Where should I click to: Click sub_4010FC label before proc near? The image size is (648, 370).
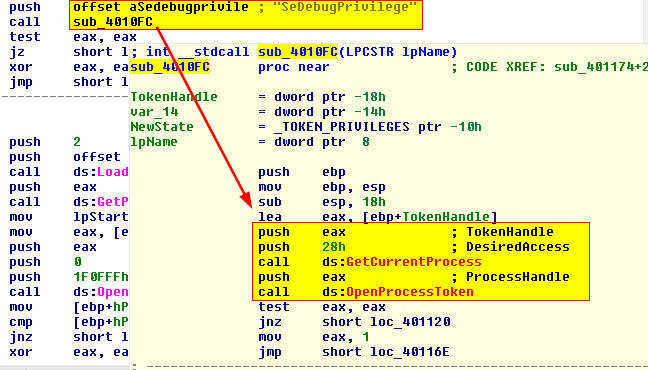coord(170,67)
